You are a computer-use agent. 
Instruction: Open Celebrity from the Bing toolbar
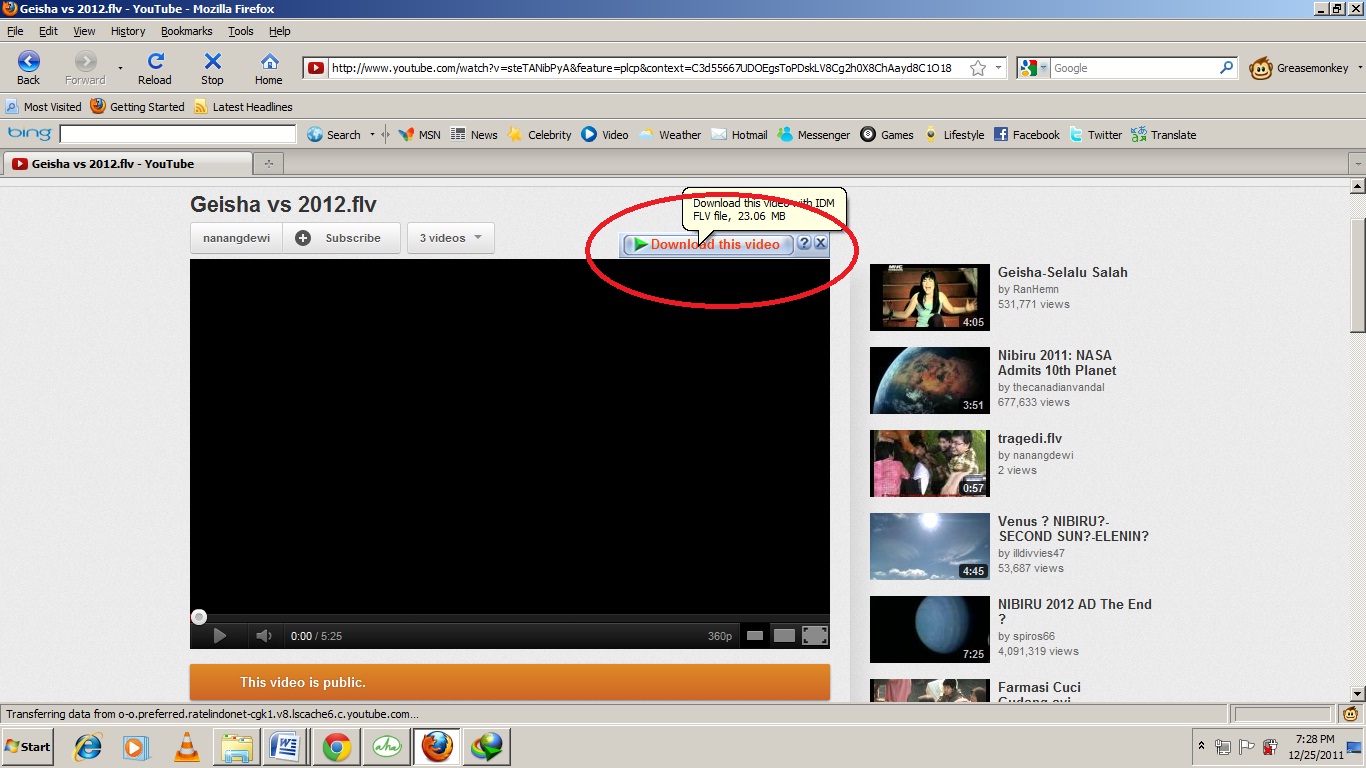coord(539,134)
